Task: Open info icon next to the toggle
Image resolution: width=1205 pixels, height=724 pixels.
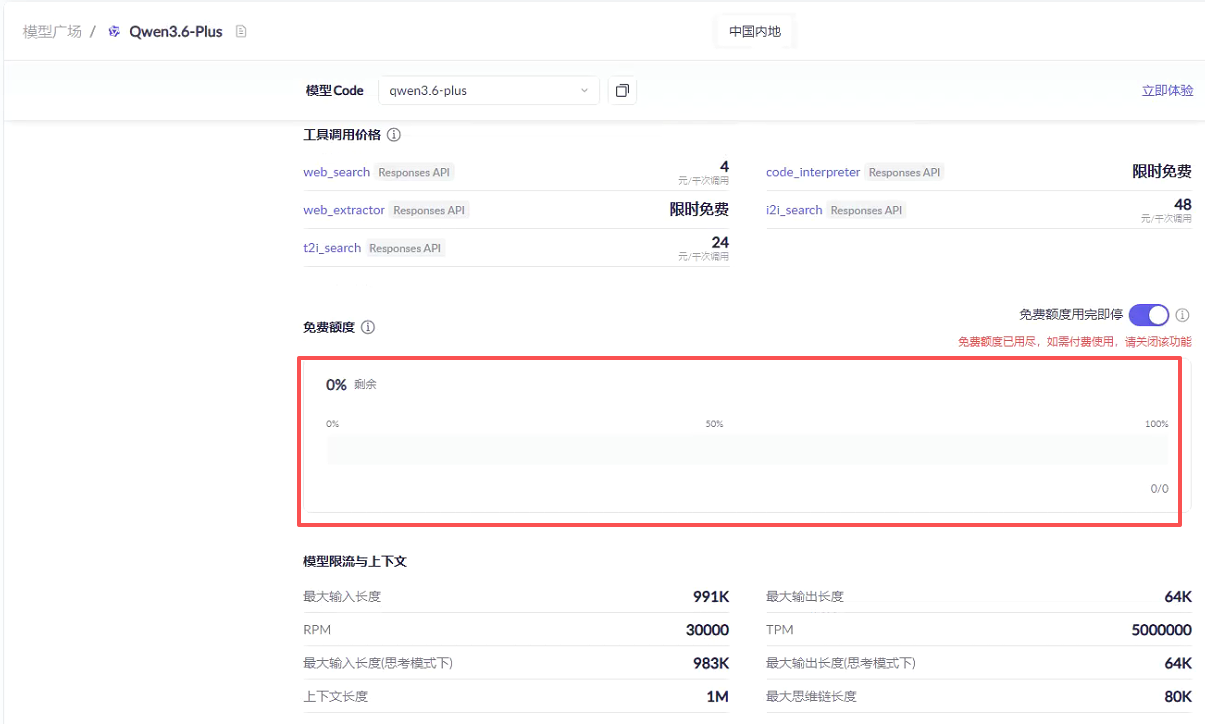Action: coord(1183,315)
